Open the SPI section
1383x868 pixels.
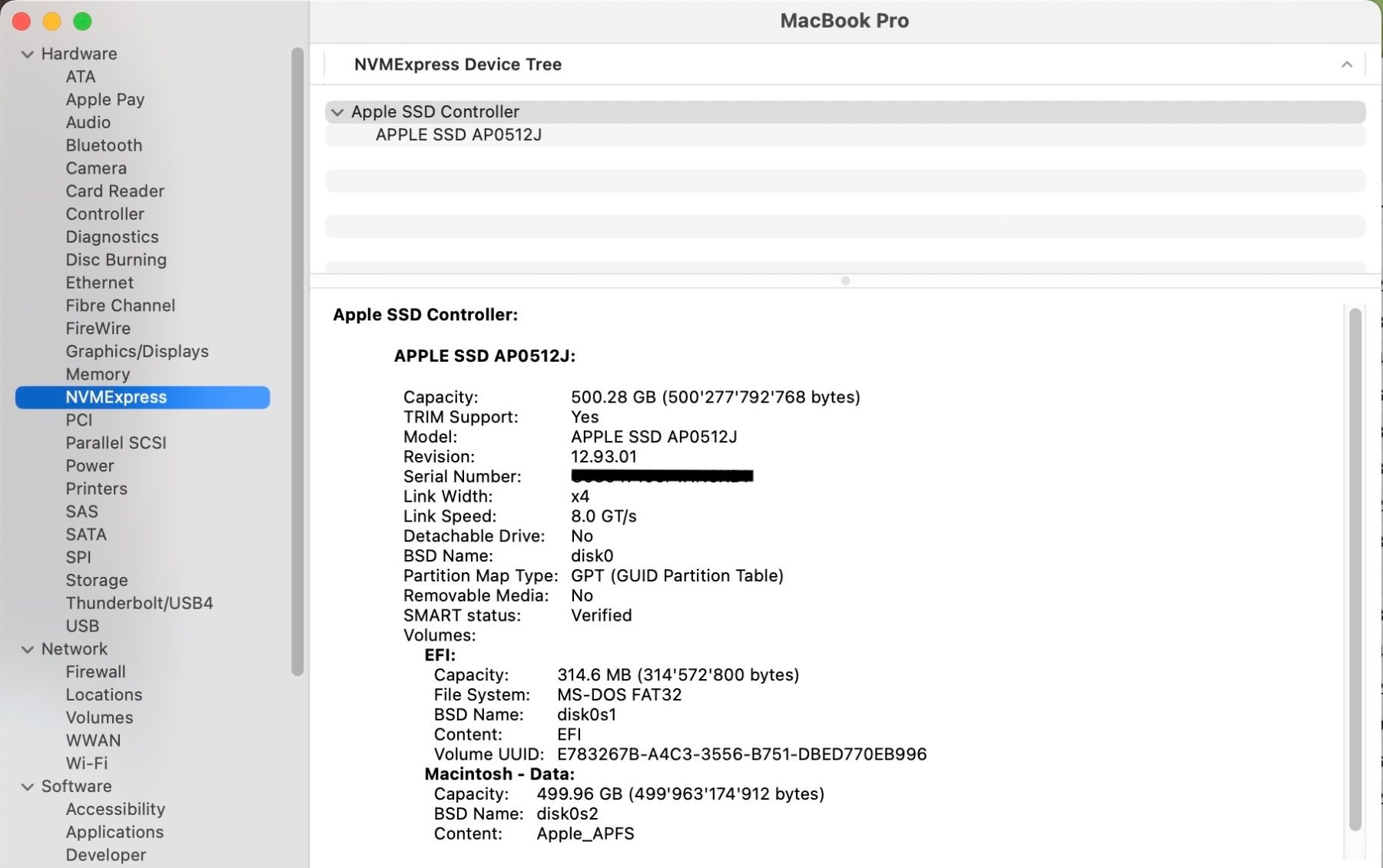point(78,558)
